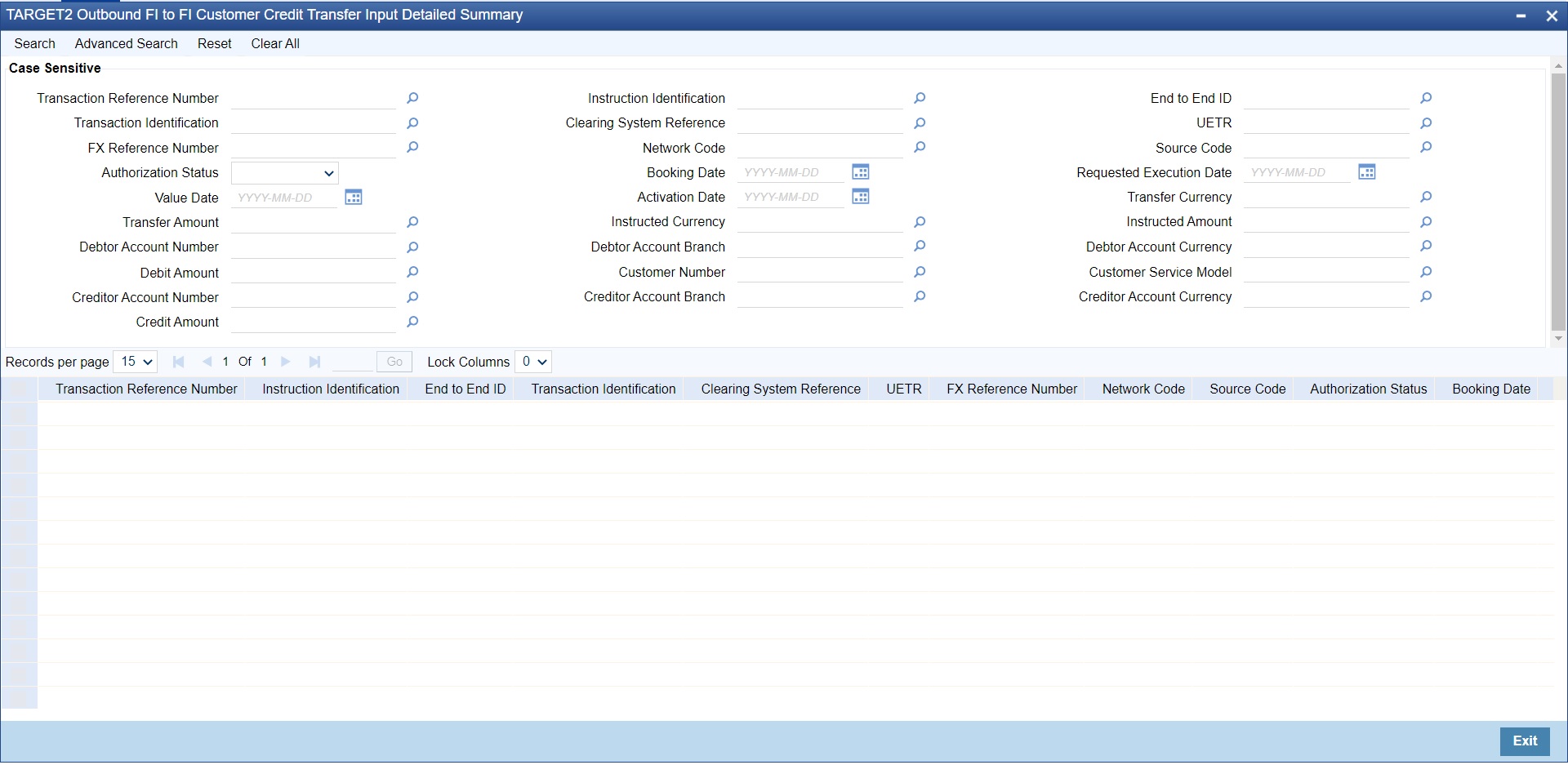Click the Booking Date input field

point(791,172)
